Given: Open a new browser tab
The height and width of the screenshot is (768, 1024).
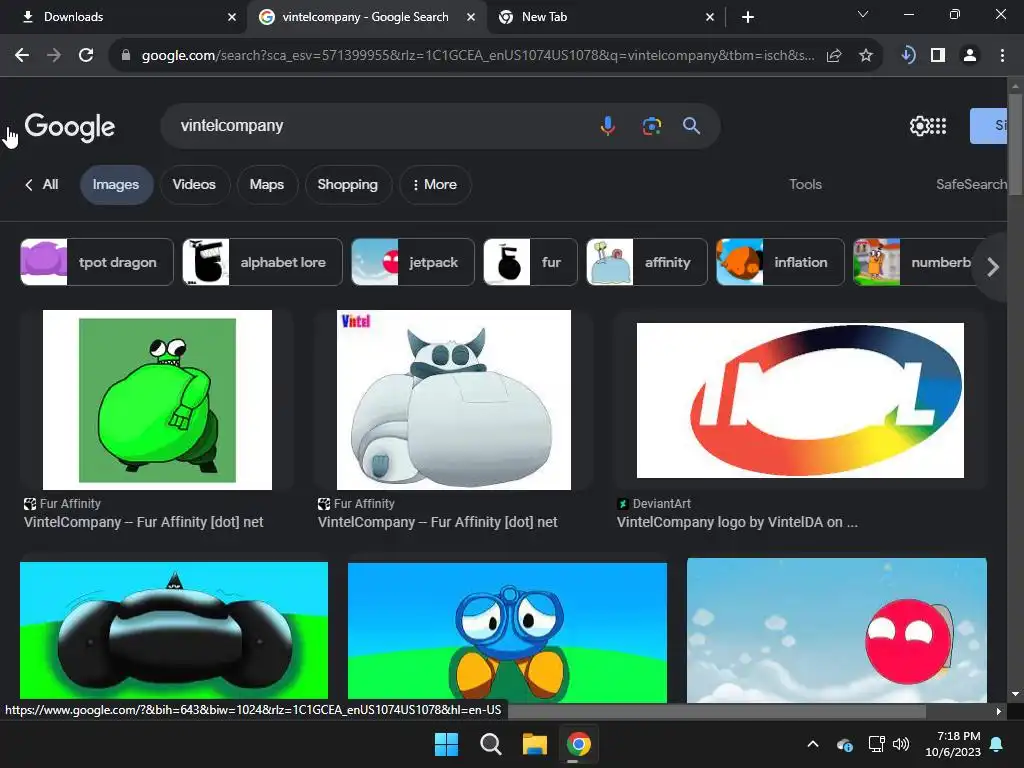Looking at the screenshot, I should 748,17.
